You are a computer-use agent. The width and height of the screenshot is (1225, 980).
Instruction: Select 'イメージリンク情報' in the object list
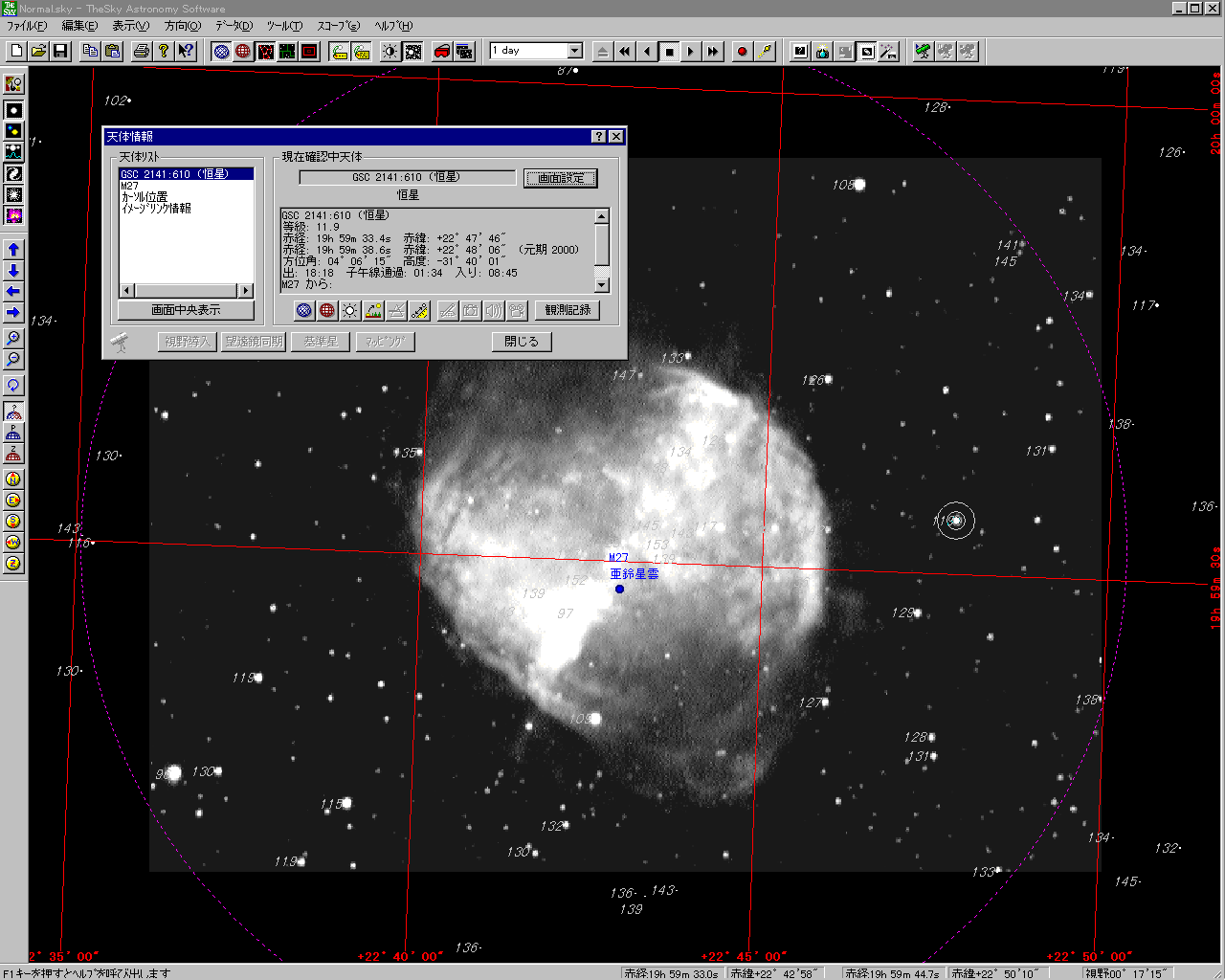point(187,209)
